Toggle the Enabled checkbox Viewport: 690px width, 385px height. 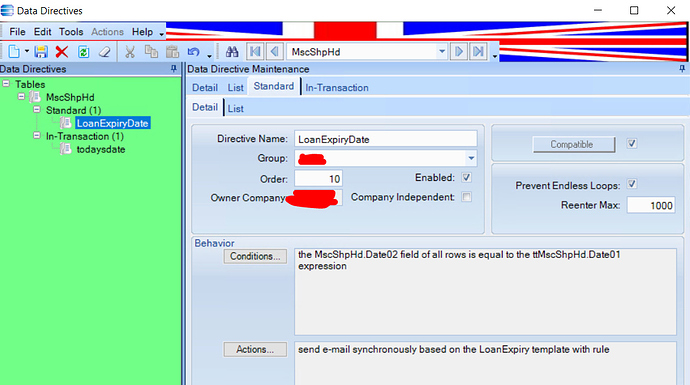pyautogui.click(x=466, y=177)
